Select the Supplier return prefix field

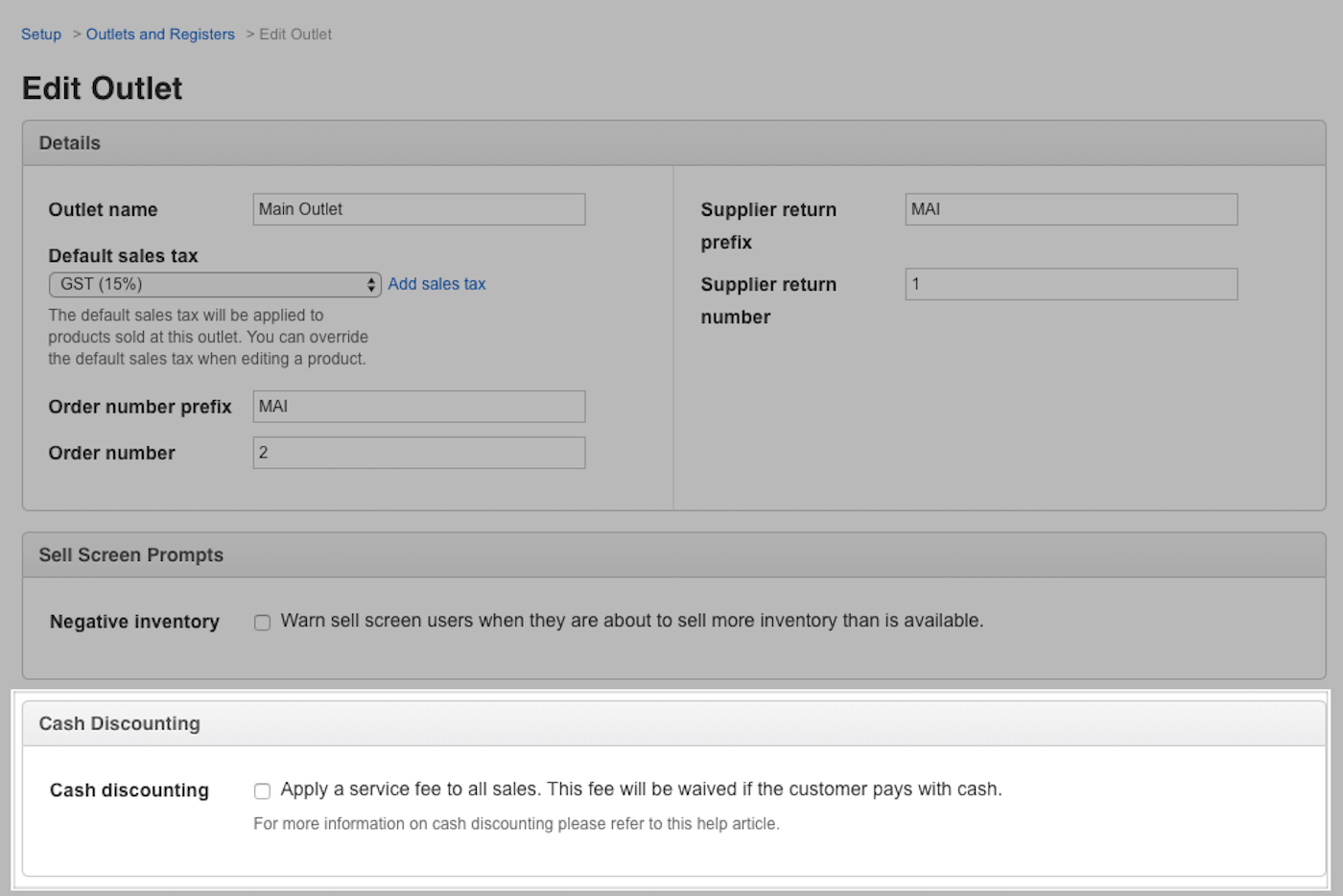[x=1071, y=209]
